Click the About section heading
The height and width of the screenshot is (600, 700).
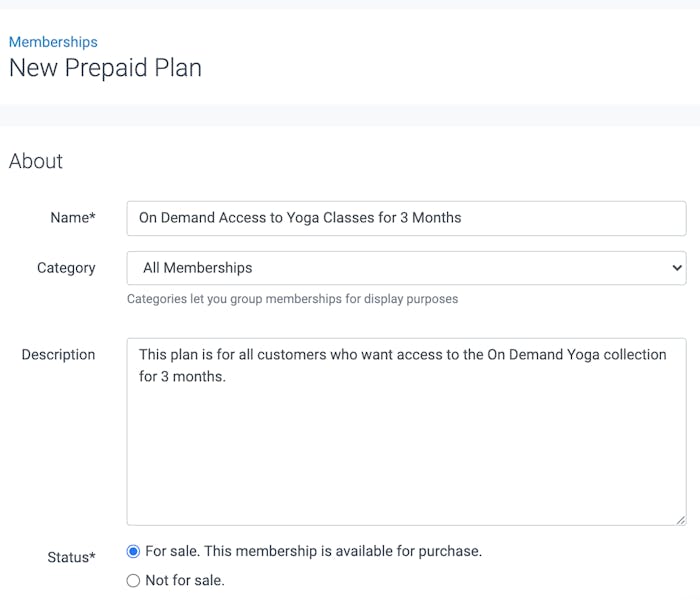point(36,161)
